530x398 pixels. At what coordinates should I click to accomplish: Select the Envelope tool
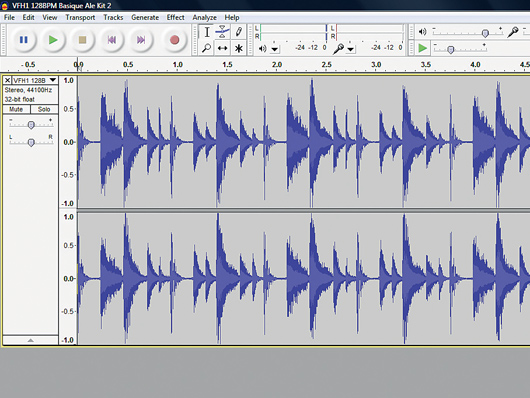pos(222,32)
